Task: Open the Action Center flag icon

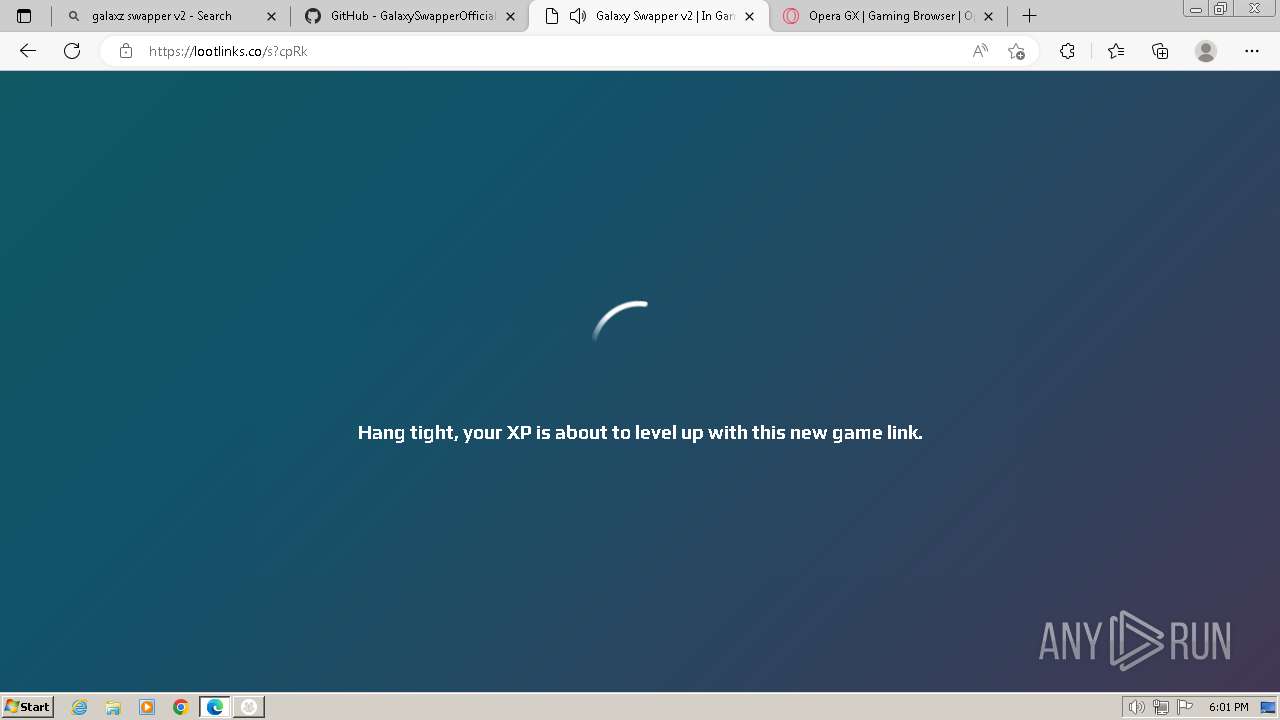Action: point(1185,707)
